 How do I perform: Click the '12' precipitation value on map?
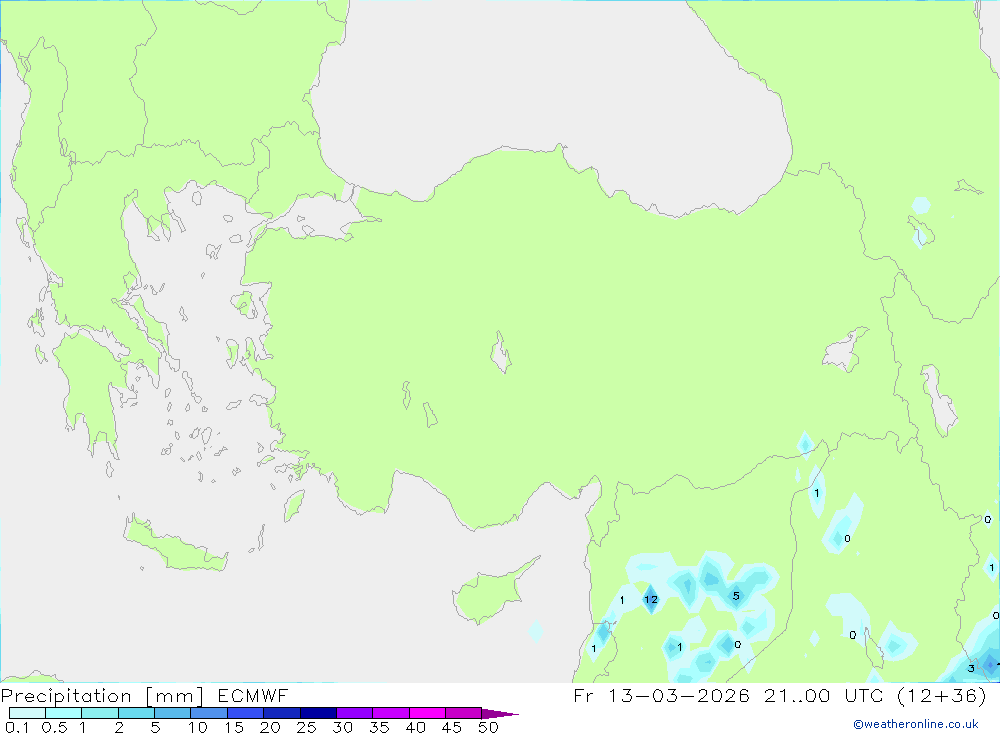(x=651, y=599)
